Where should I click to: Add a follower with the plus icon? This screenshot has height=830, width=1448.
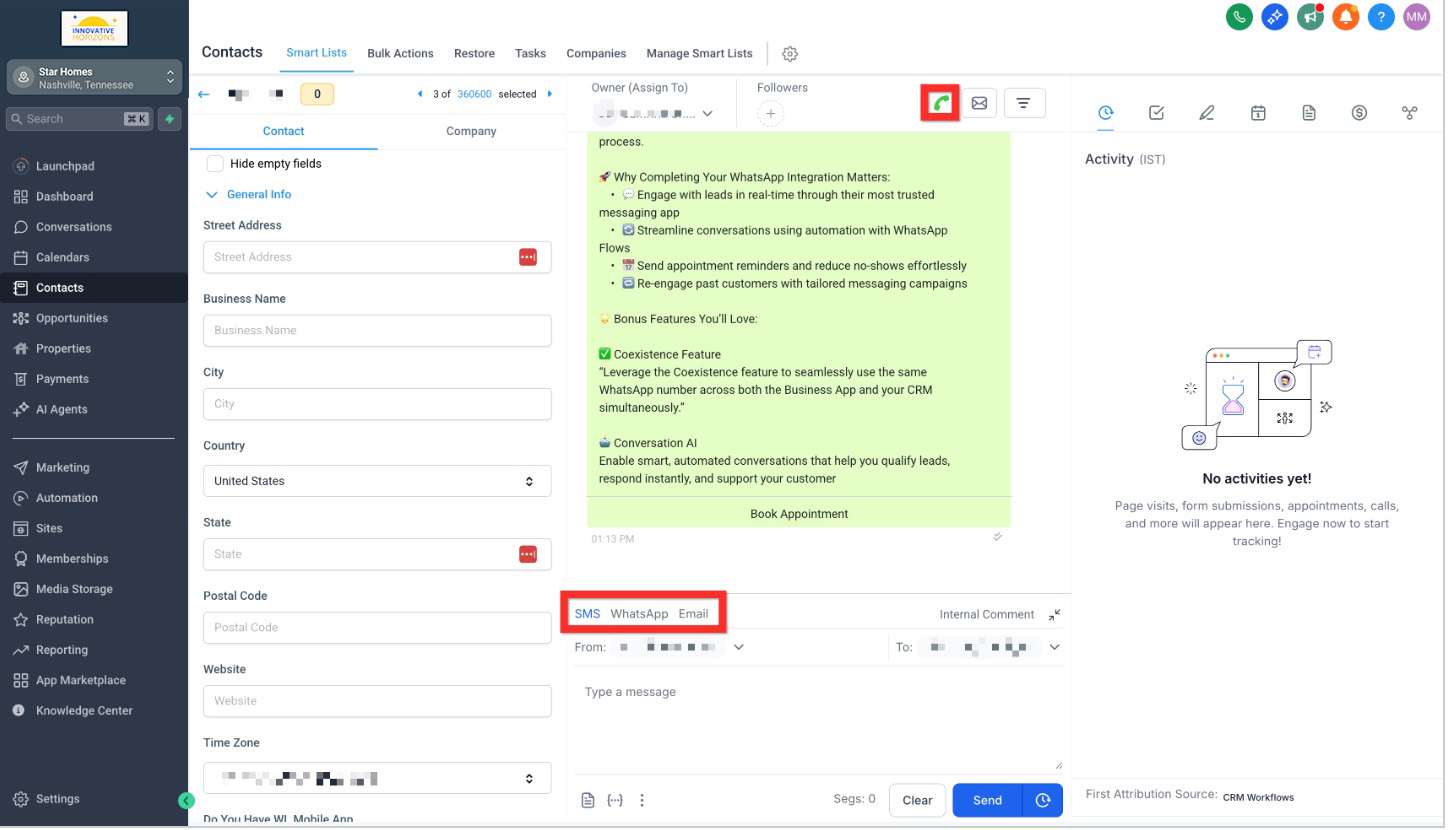[770, 114]
